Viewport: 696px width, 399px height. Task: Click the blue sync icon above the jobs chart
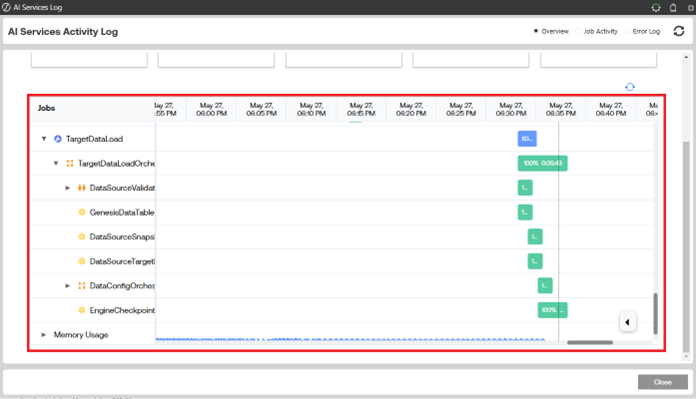point(630,87)
